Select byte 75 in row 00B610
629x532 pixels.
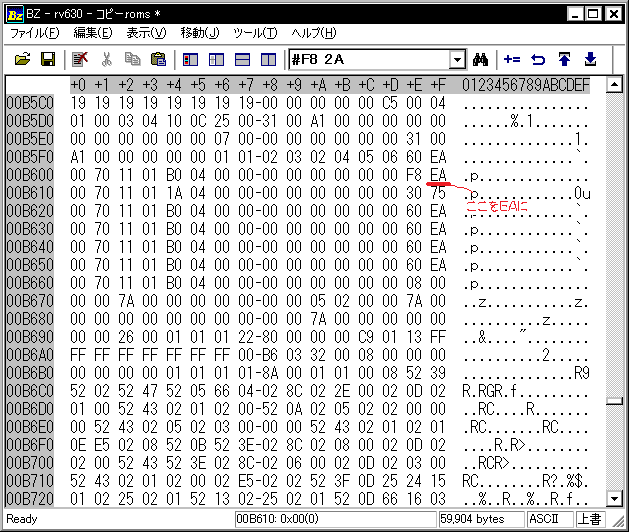click(x=438, y=193)
